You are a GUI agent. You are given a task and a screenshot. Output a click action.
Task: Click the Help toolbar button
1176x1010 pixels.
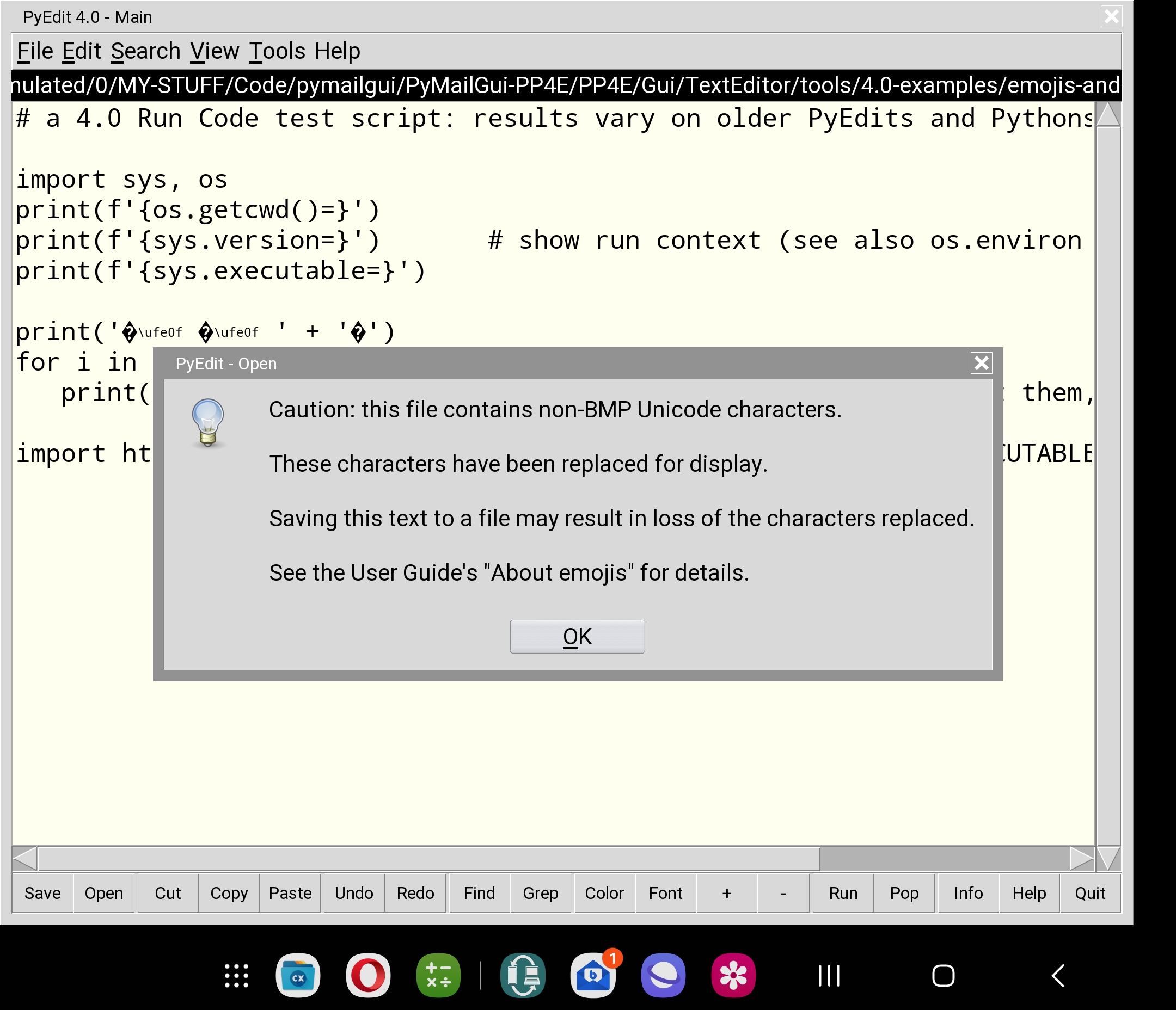1030,893
